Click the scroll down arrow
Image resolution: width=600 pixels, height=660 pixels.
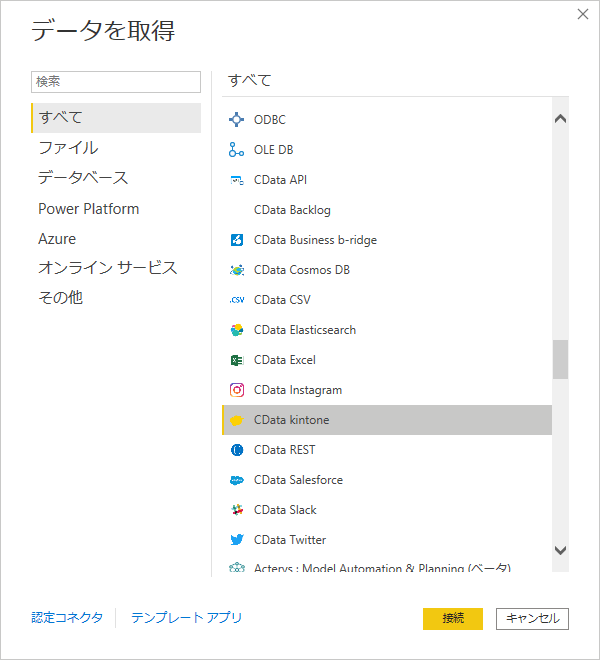[560, 550]
